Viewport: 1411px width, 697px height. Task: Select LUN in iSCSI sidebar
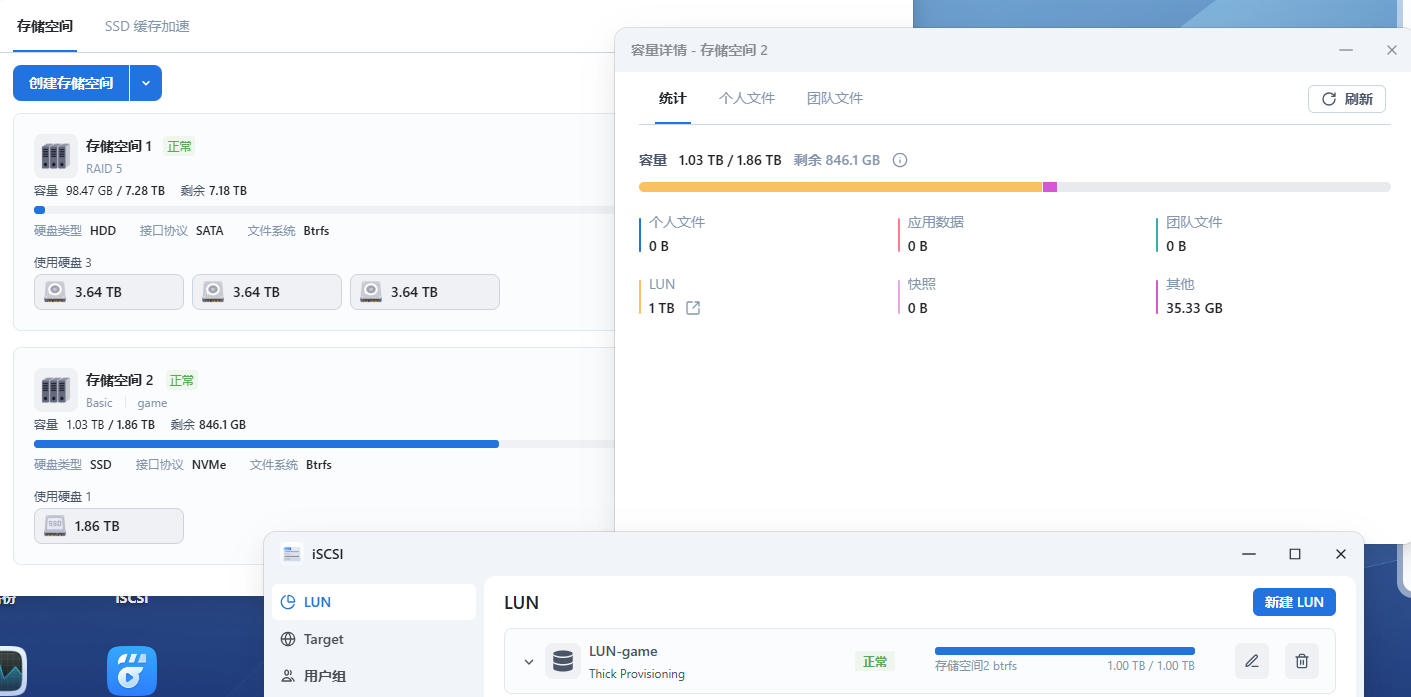[374, 602]
